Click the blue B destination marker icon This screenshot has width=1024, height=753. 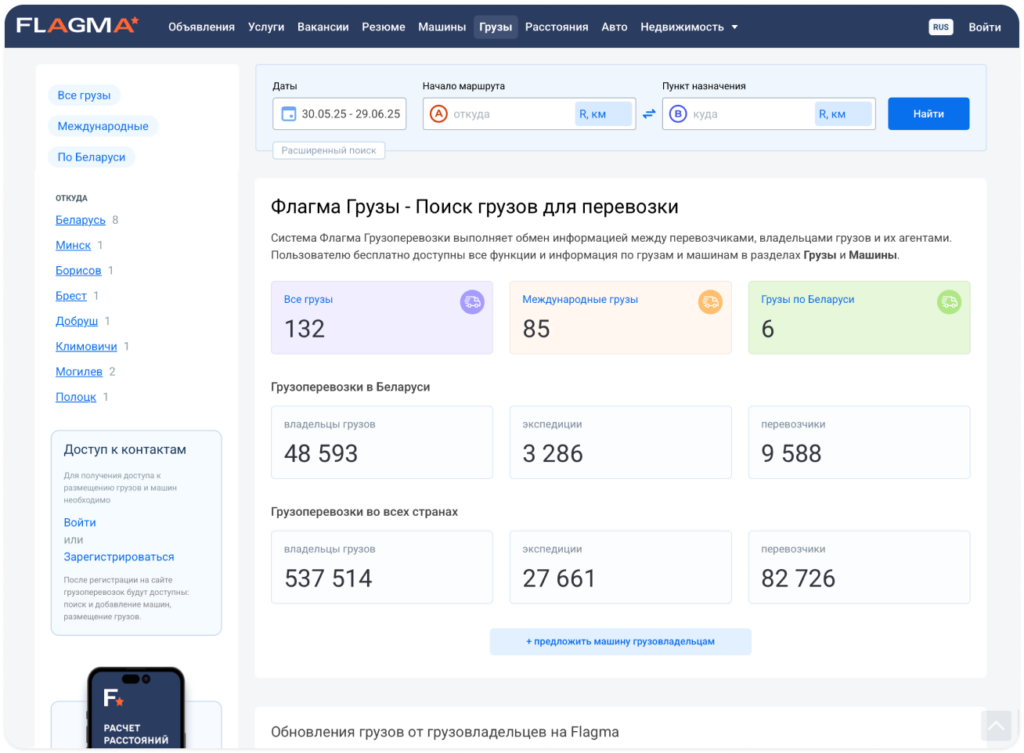pyautogui.click(x=677, y=113)
